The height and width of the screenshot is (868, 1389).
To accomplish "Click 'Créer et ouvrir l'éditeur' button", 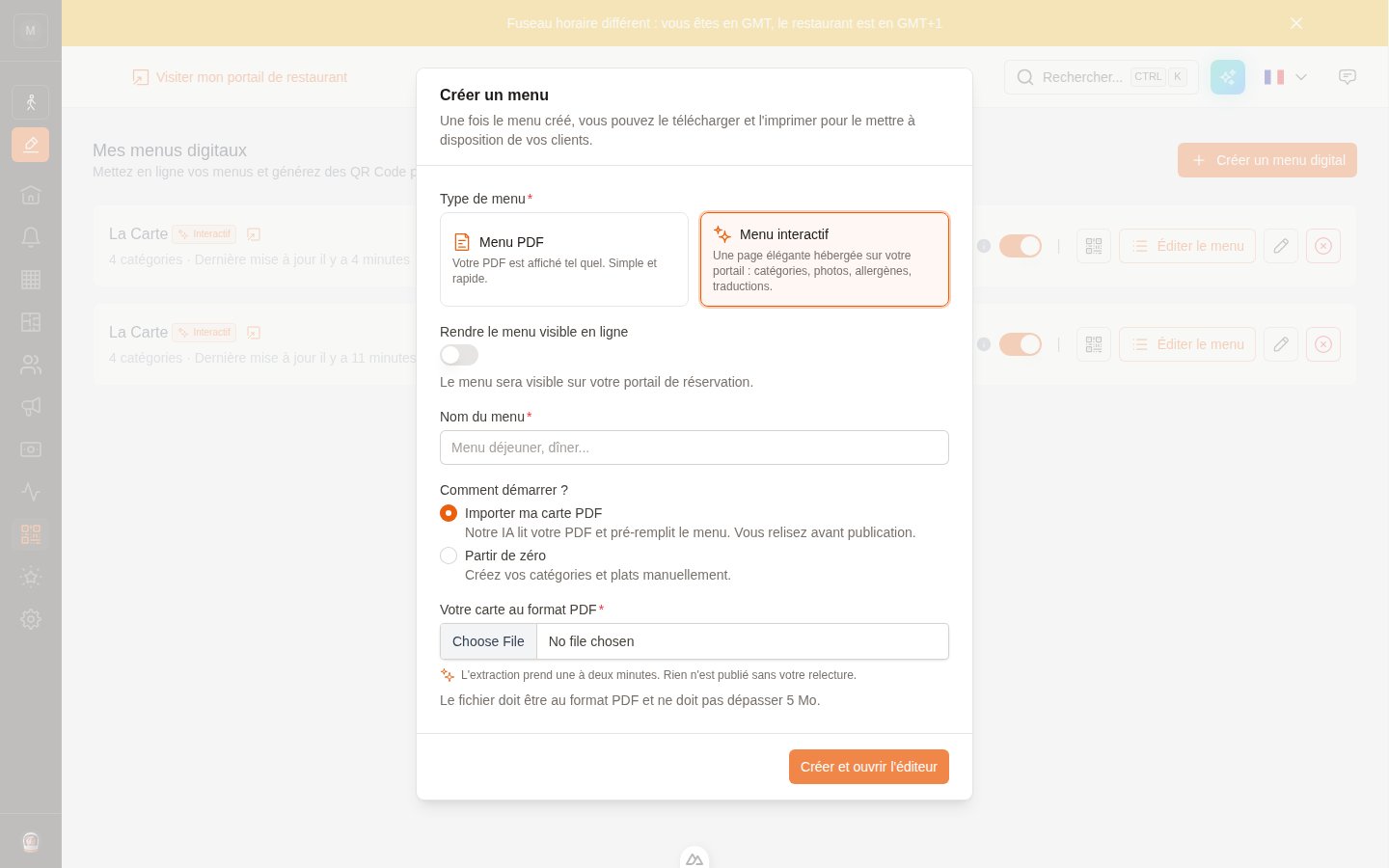I will point(869,767).
